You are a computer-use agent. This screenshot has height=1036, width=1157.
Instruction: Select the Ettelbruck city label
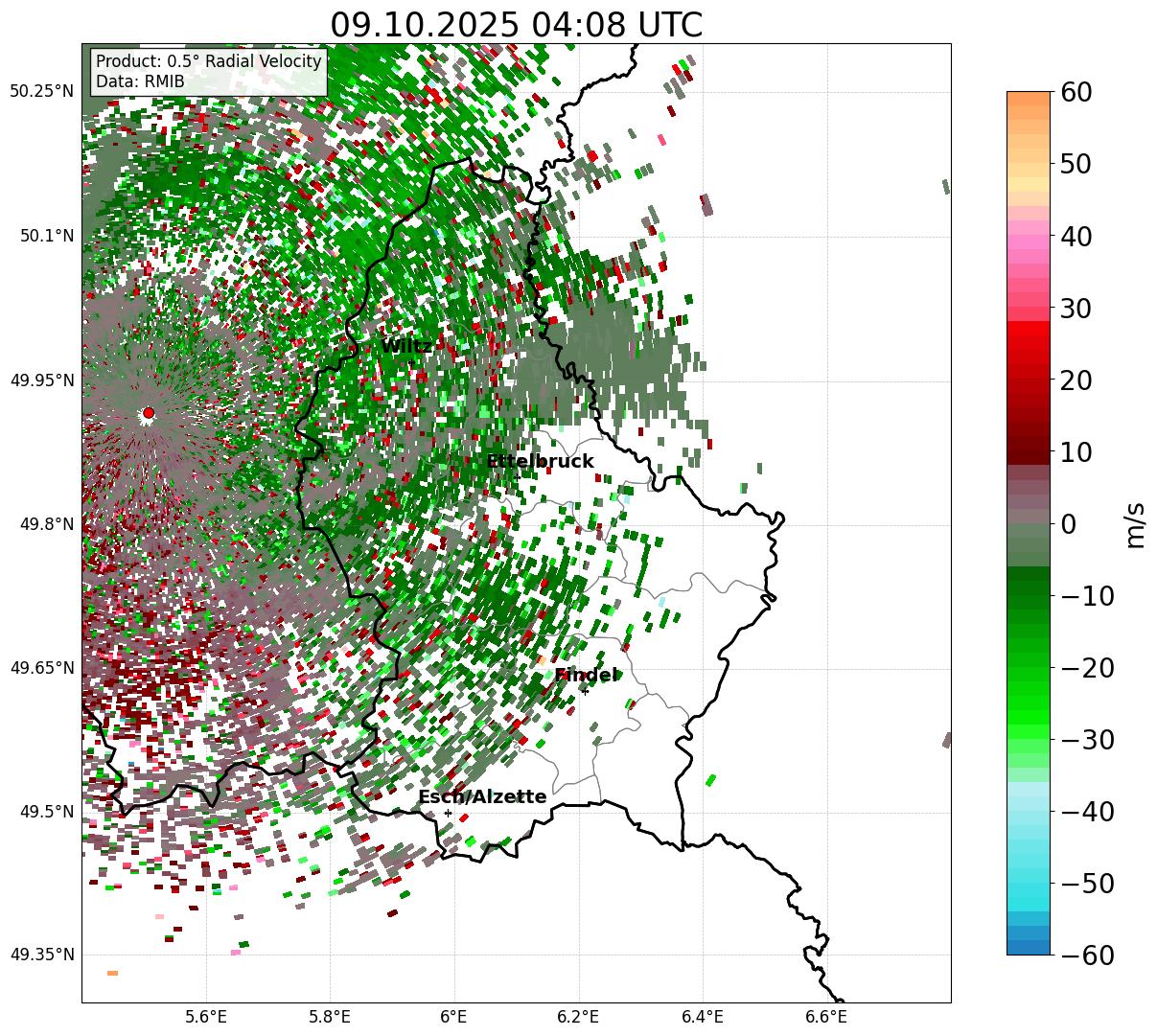click(x=540, y=461)
